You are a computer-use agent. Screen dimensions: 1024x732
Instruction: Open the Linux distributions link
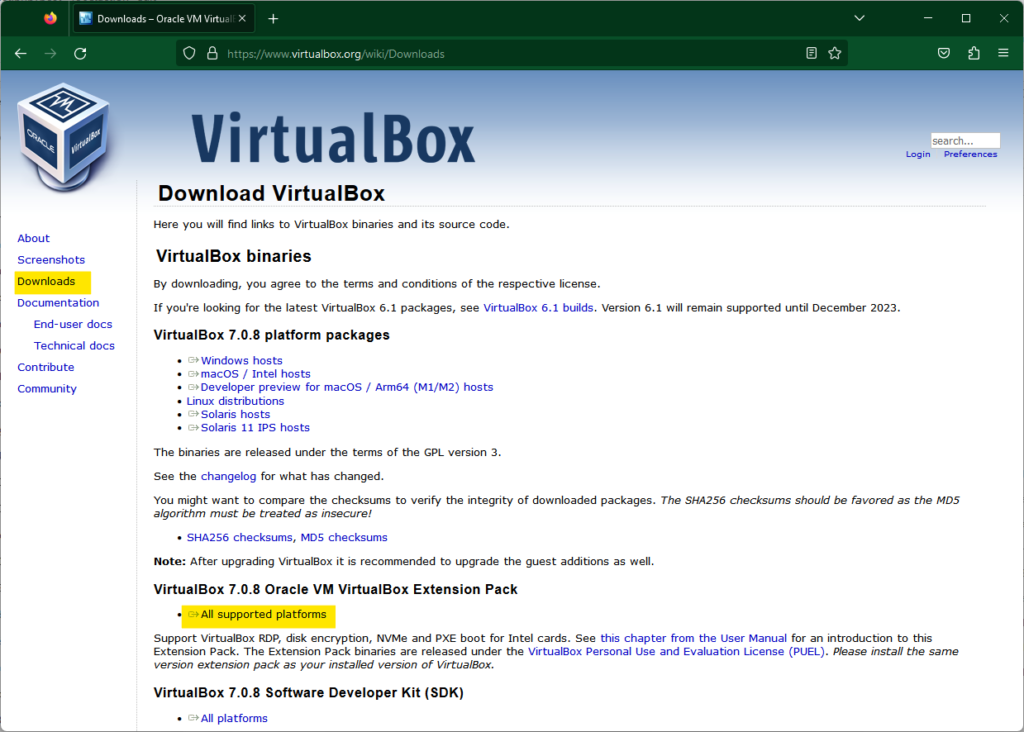(x=235, y=401)
